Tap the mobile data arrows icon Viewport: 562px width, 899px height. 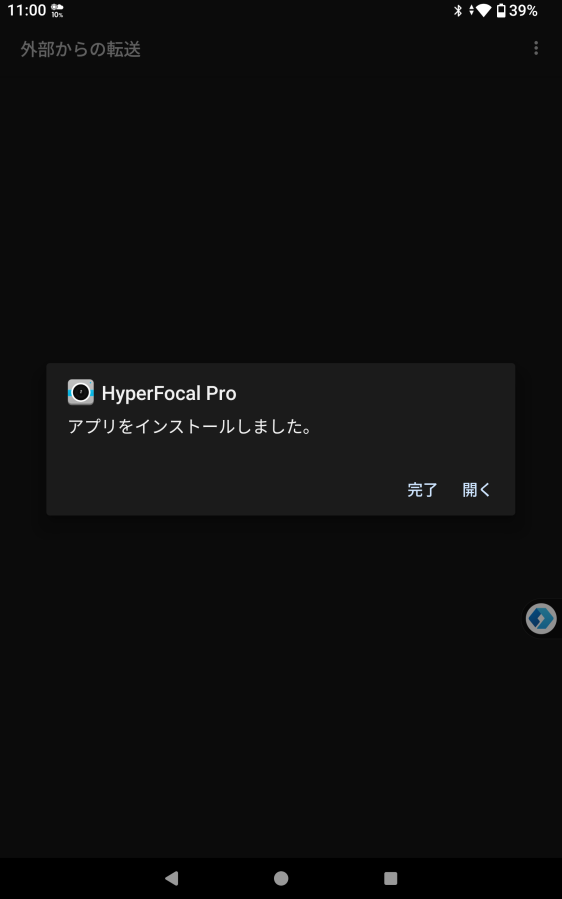[x=471, y=10]
